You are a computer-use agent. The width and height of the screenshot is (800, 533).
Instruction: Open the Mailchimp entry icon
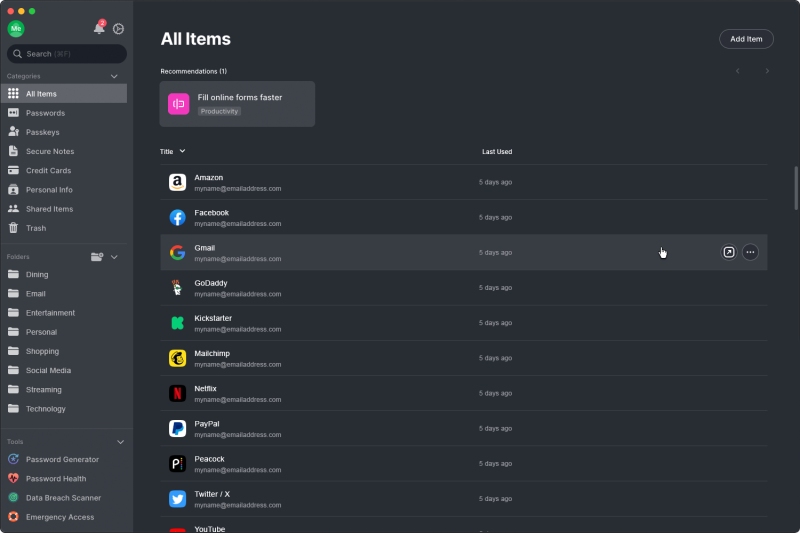coord(178,358)
